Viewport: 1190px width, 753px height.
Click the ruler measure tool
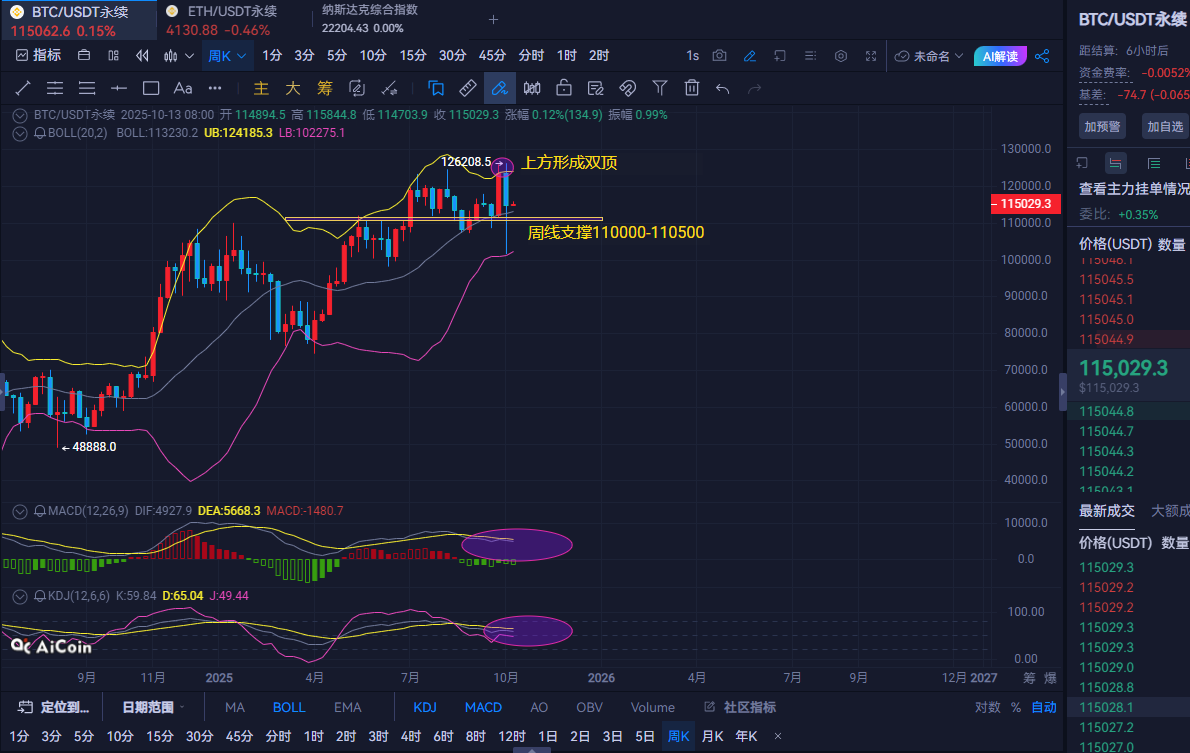click(x=468, y=88)
